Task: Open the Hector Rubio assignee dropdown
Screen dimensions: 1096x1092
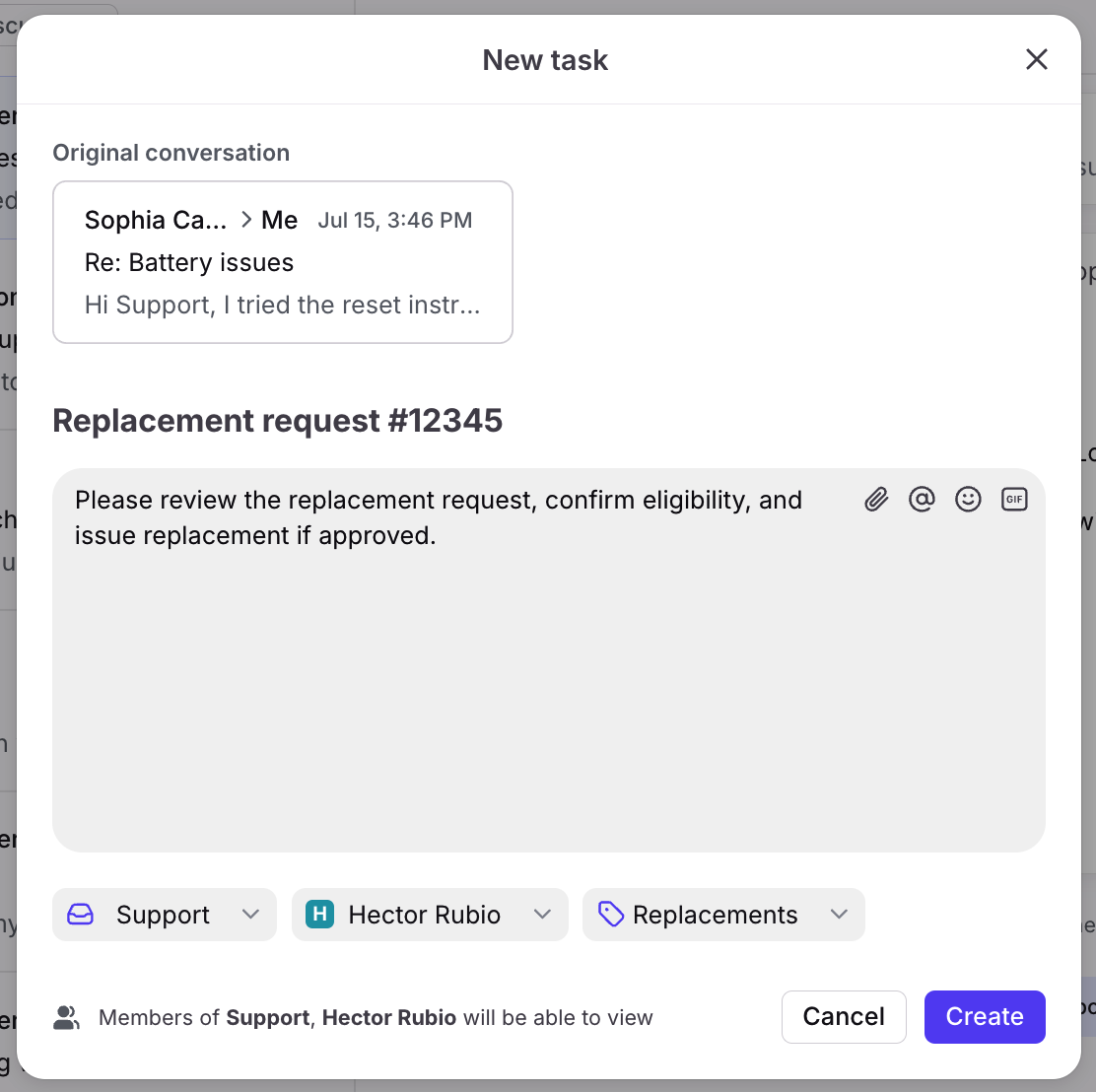Action: pos(430,915)
